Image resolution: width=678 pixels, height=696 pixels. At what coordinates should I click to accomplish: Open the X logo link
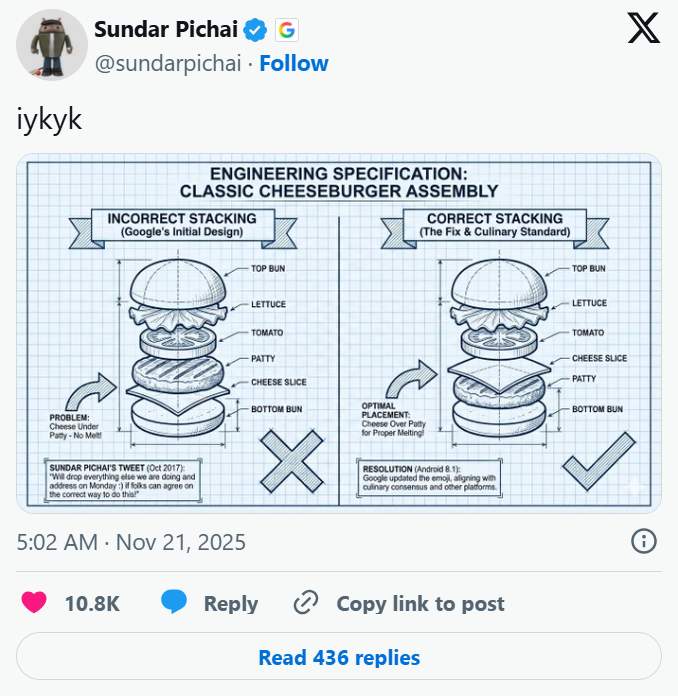pyautogui.click(x=643, y=29)
